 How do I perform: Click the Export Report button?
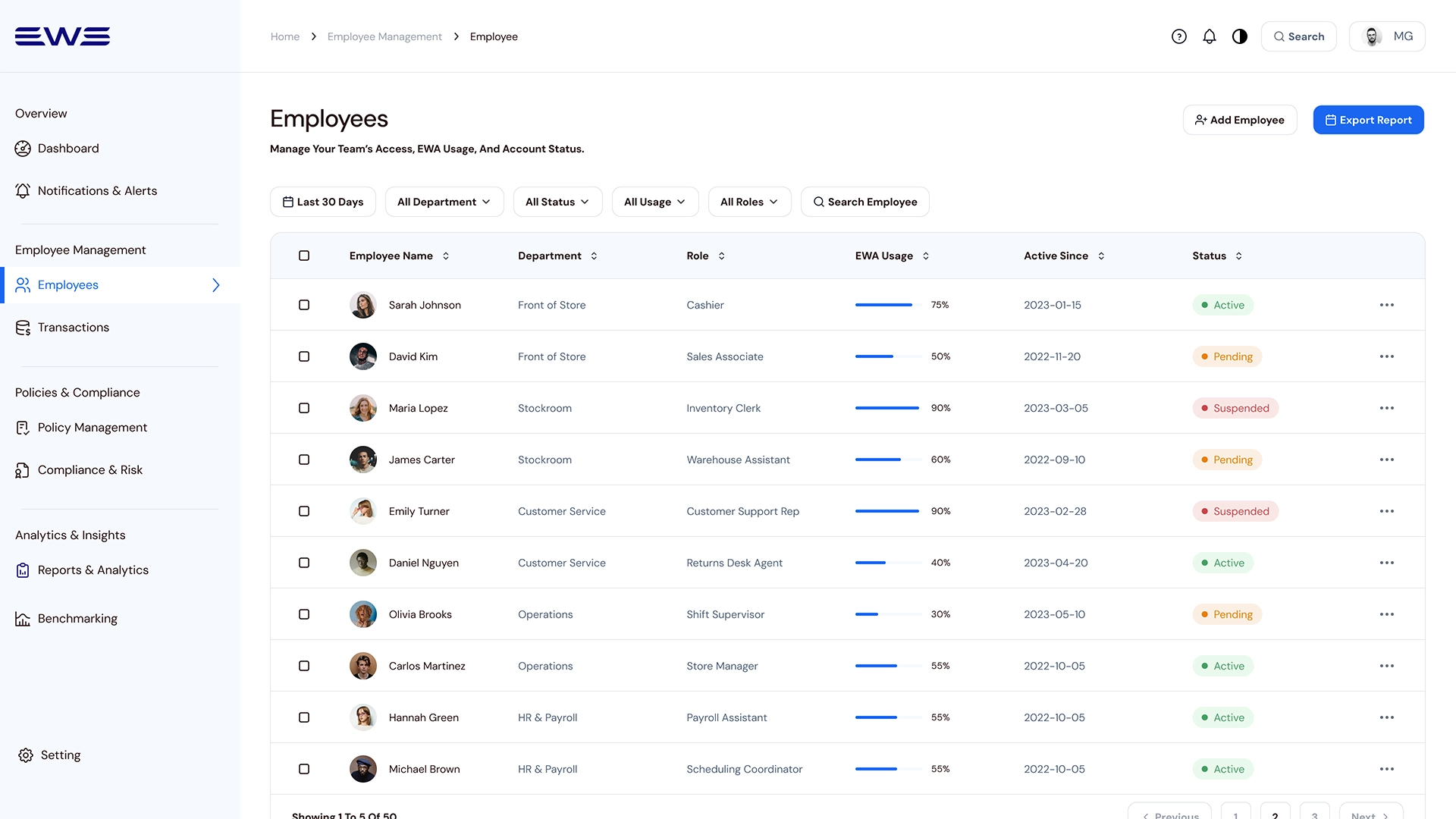tap(1368, 120)
